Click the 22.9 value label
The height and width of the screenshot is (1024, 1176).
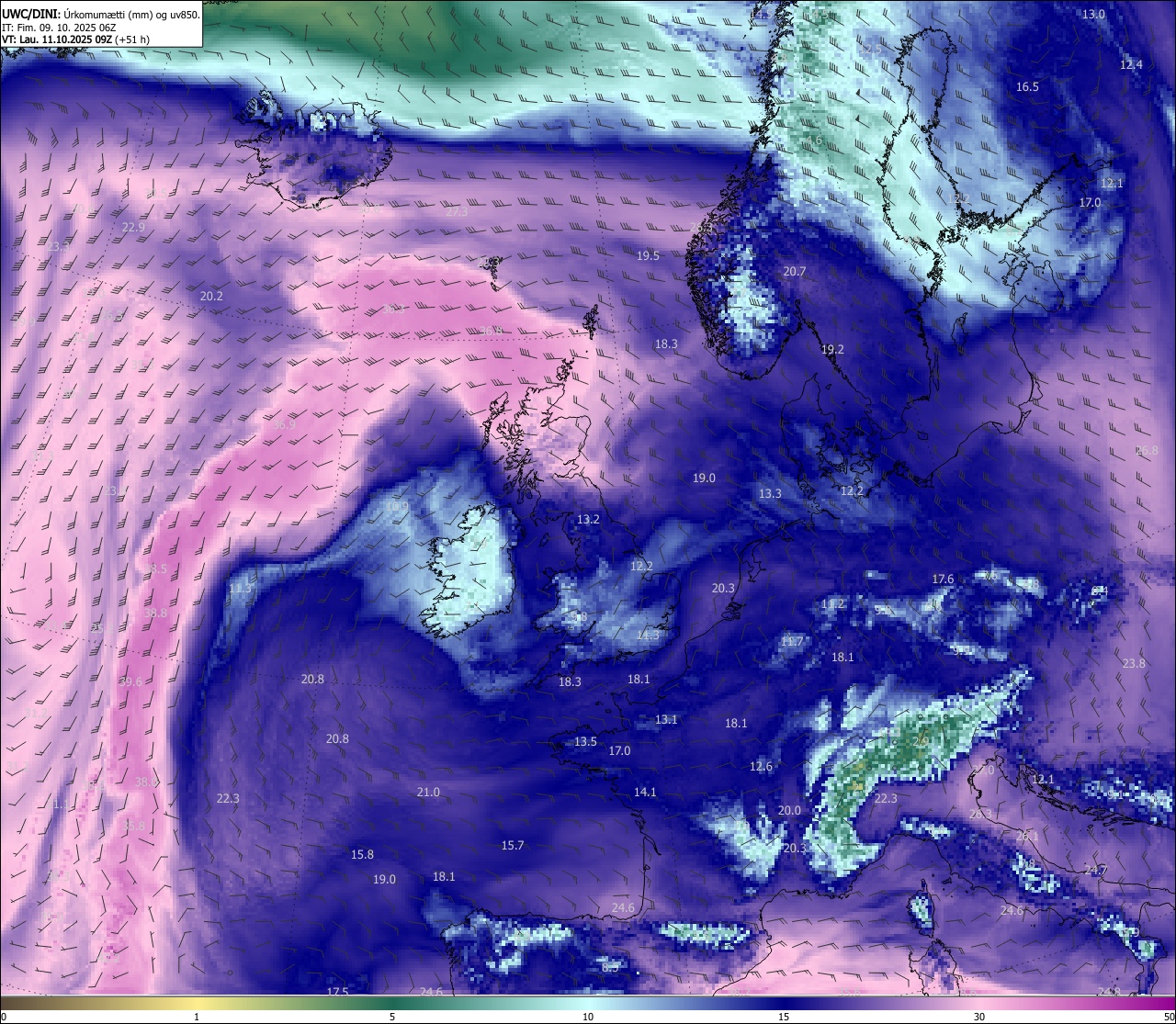point(133,227)
